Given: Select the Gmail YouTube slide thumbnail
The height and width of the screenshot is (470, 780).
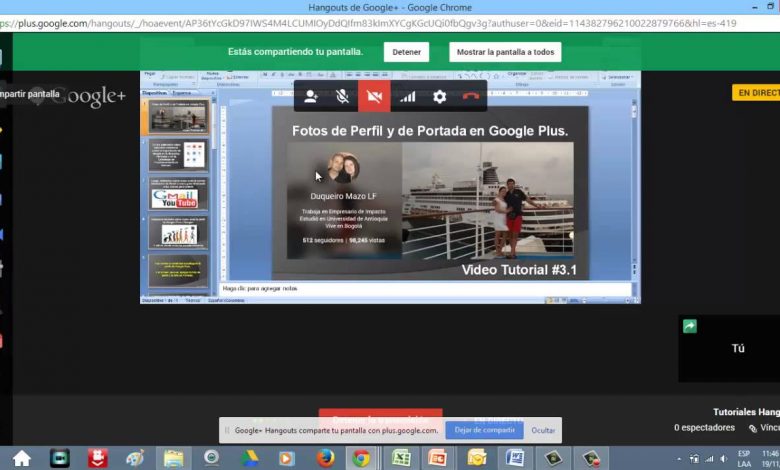Looking at the screenshot, I should point(178,193).
